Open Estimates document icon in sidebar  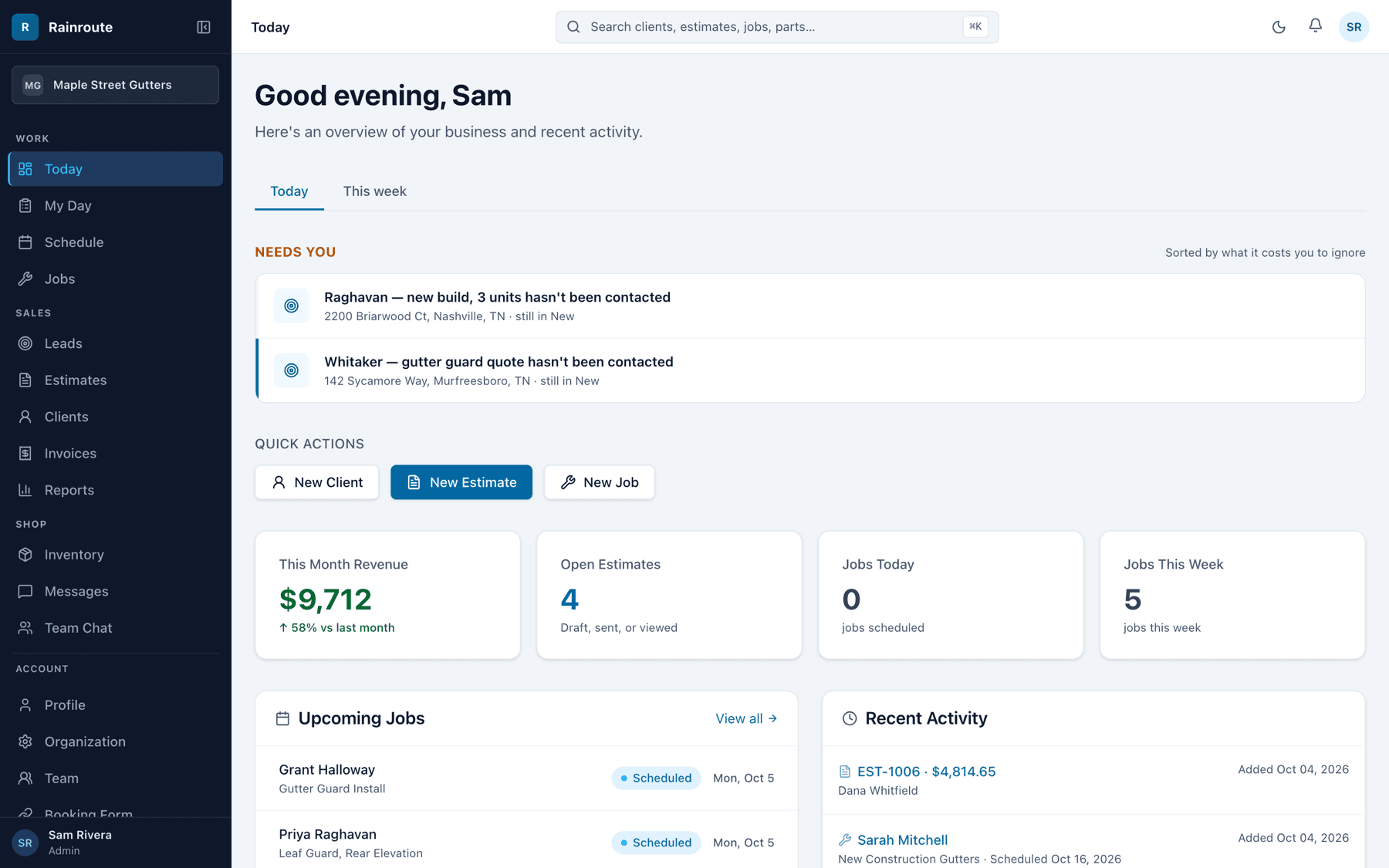[25, 380]
